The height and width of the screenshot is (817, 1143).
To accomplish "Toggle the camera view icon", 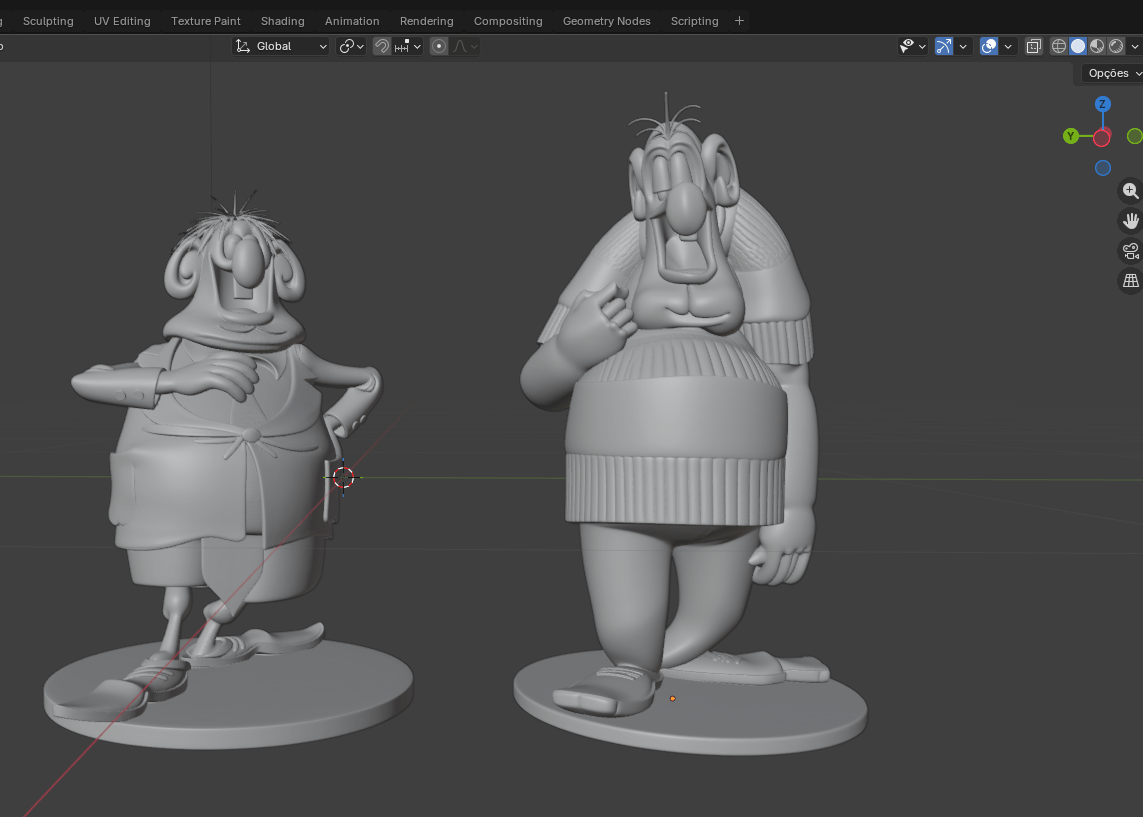I will pos(1130,251).
